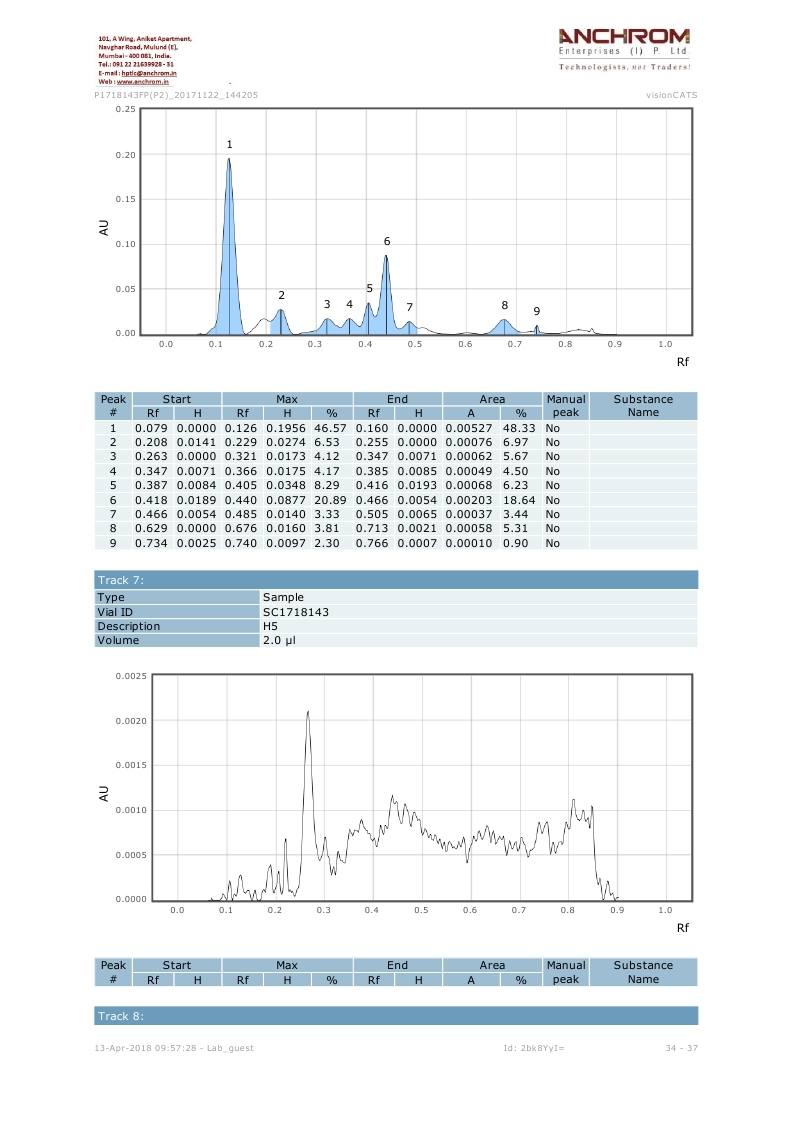Click Substance Name header in first peak table

point(643,406)
